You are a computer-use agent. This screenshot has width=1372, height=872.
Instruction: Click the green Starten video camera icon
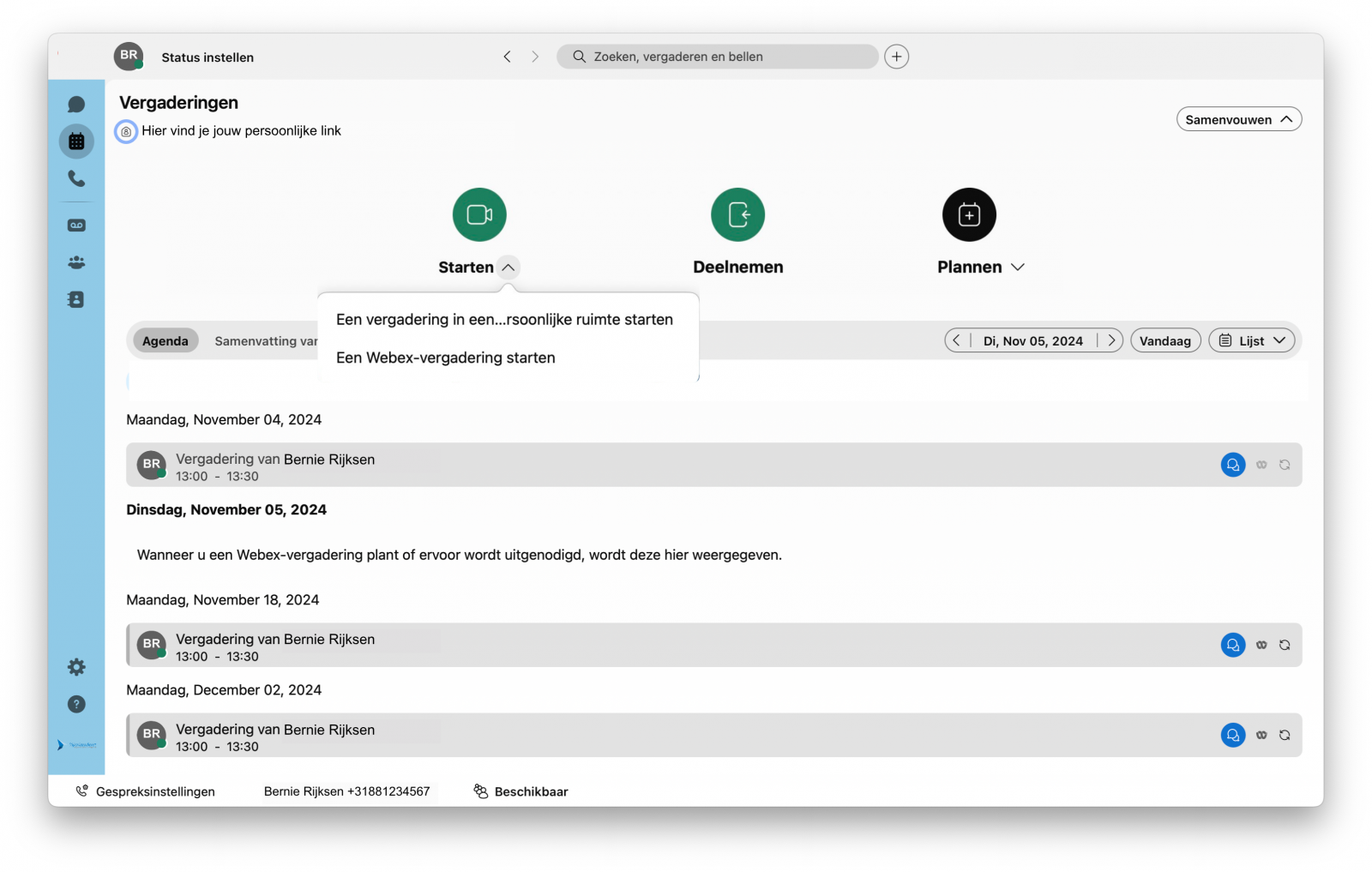pos(479,214)
